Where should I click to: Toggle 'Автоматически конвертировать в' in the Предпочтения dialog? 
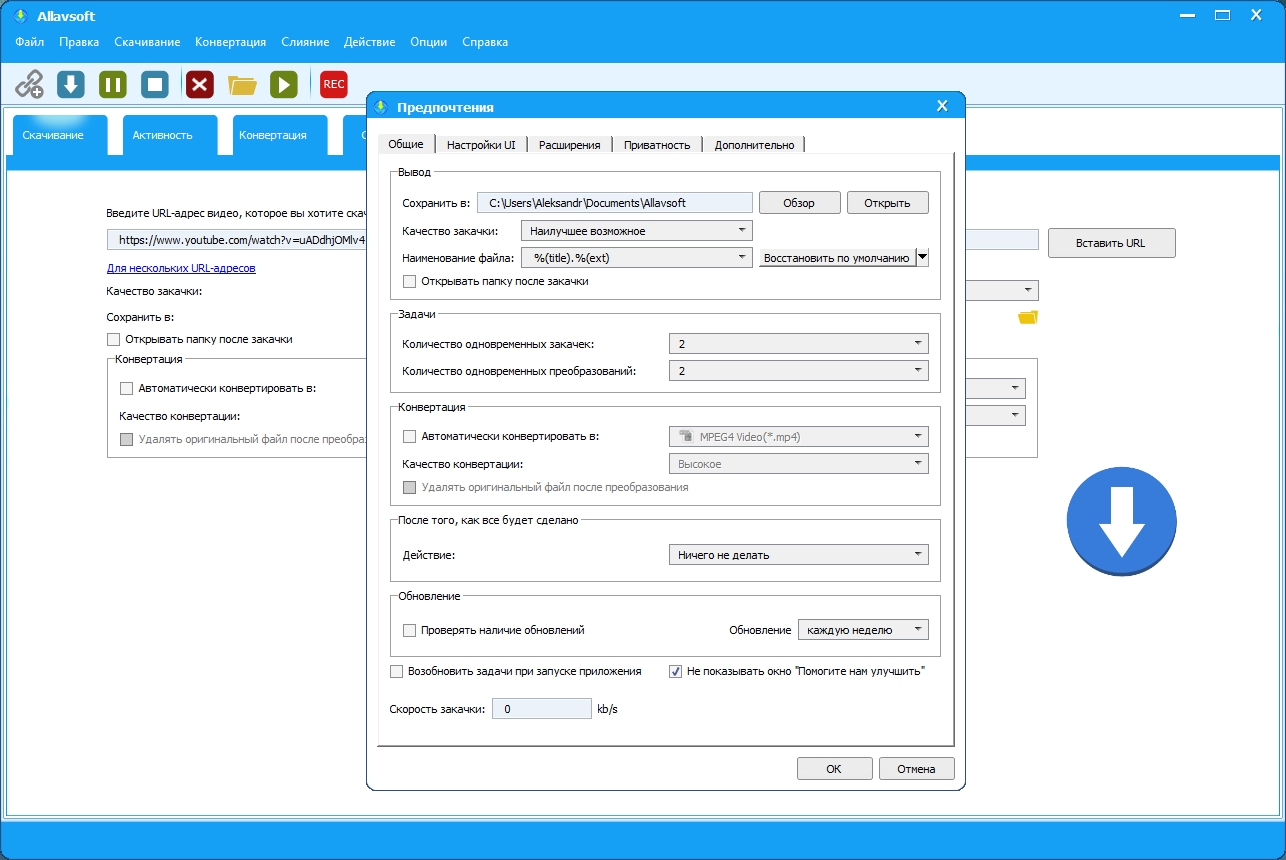pos(409,436)
